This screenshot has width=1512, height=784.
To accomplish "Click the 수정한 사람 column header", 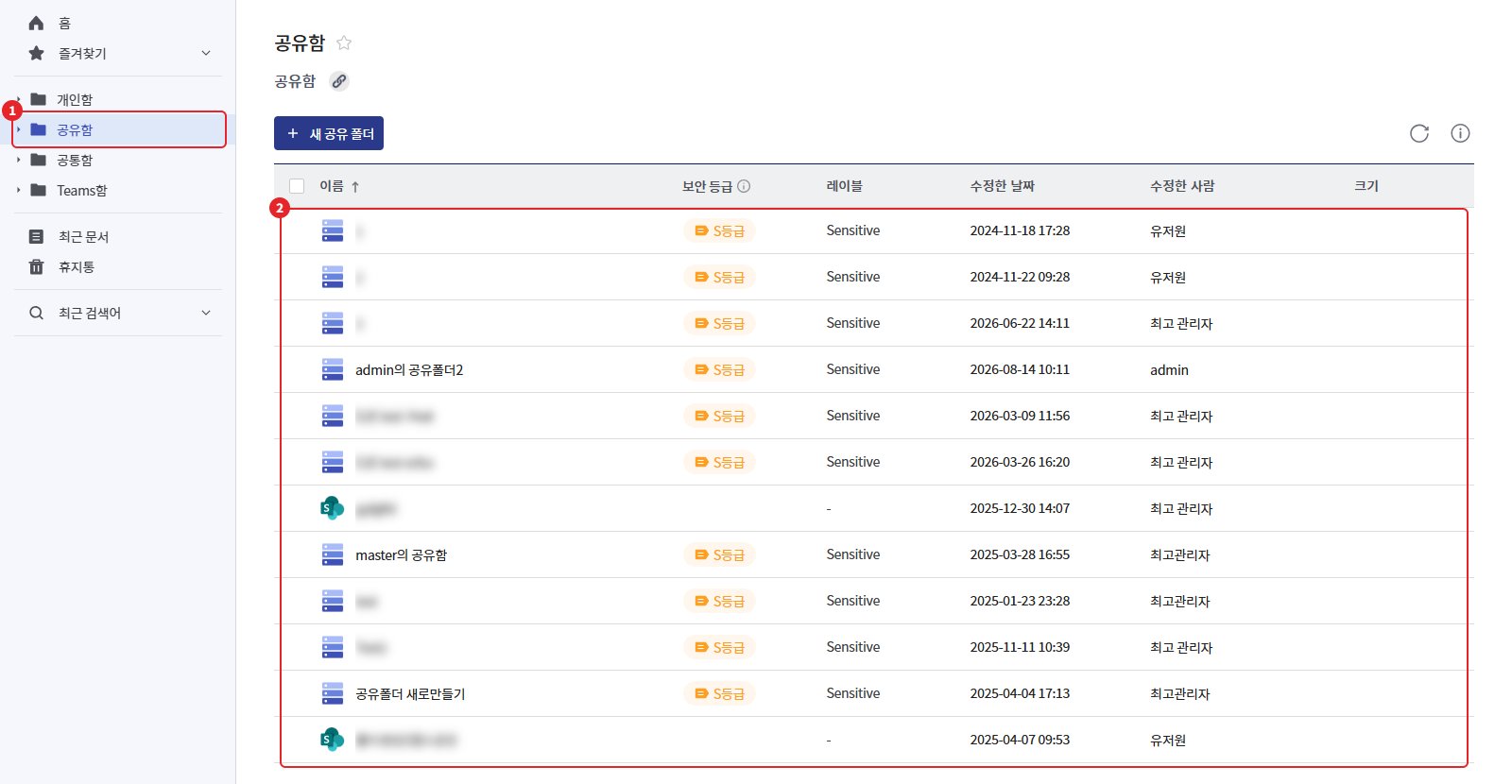I will coord(1182,186).
